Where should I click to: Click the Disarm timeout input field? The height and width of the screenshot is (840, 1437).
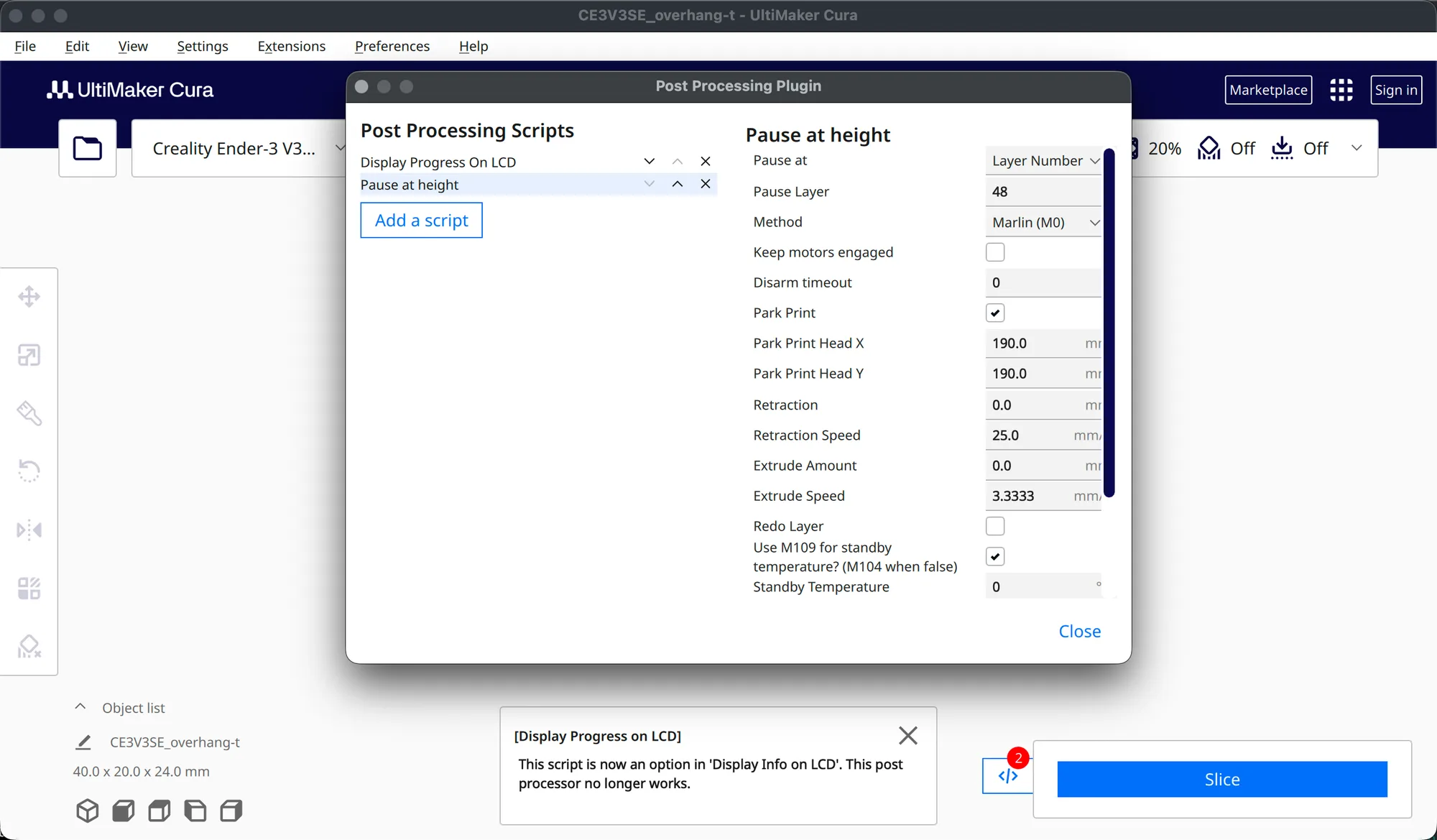tap(1043, 282)
